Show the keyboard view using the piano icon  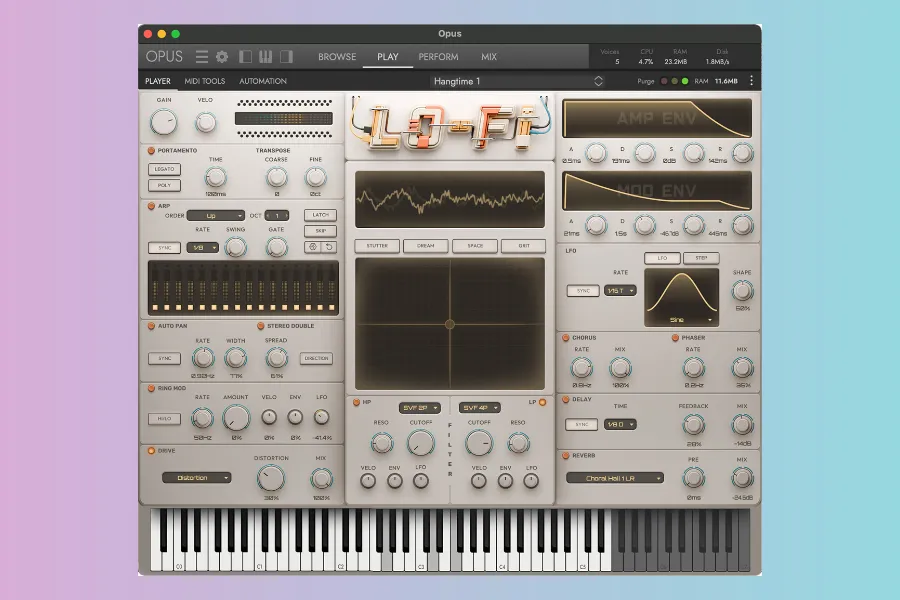(266, 57)
